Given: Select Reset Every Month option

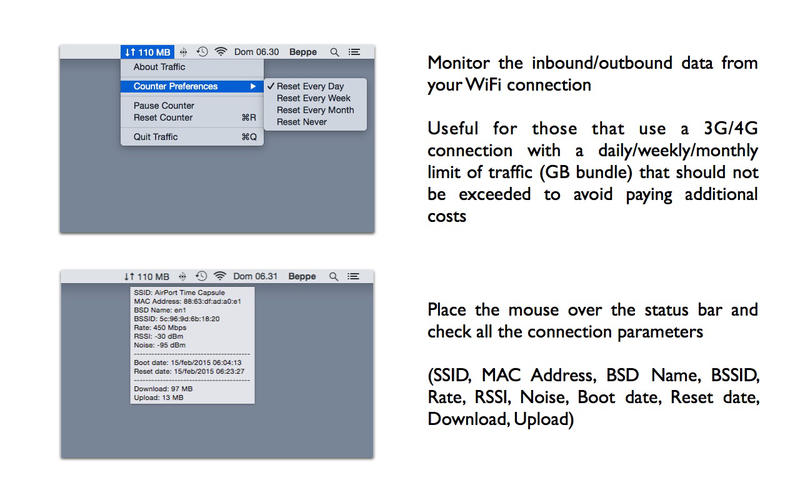Looking at the screenshot, I should 315,110.
